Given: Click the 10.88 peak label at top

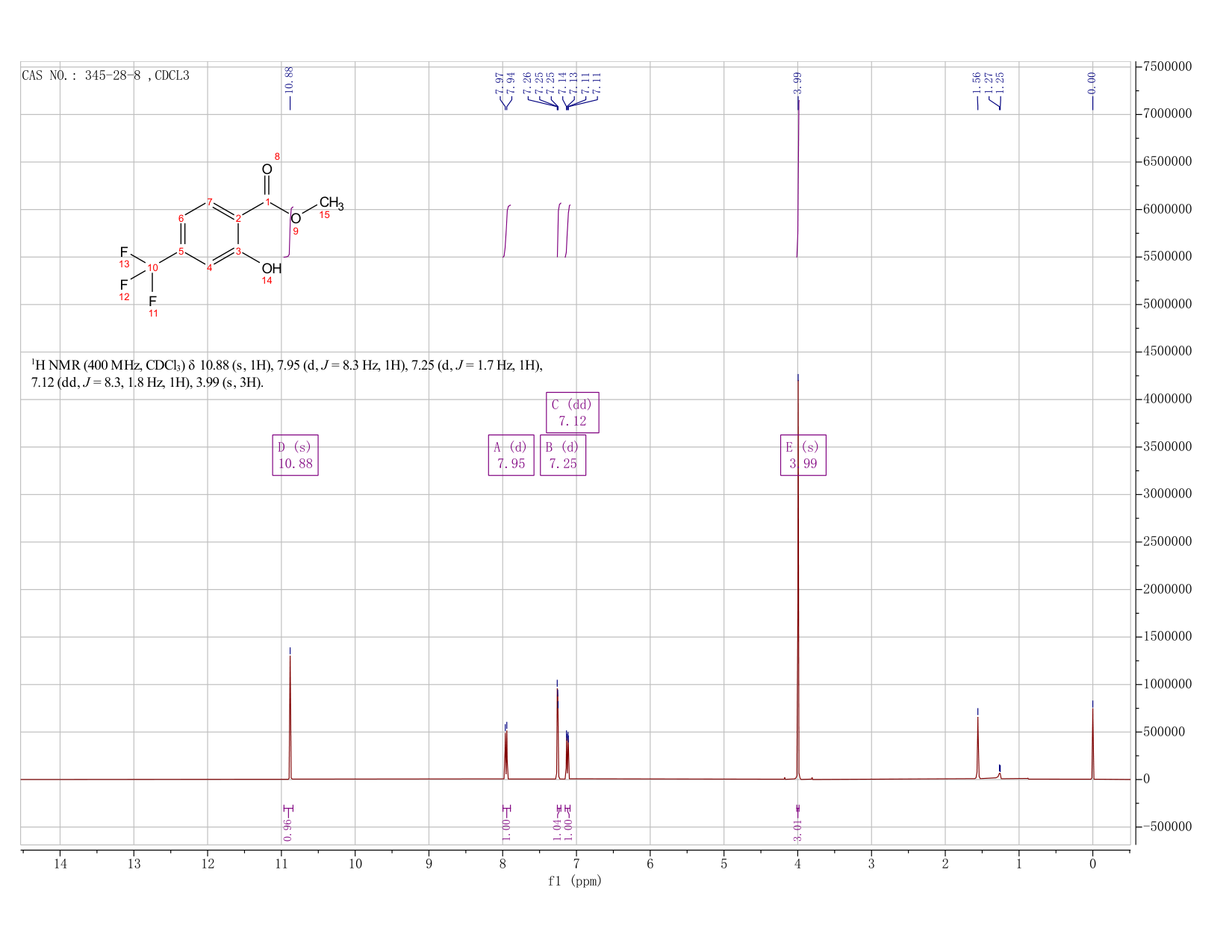Looking at the screenshot, I should coord(290,79).
